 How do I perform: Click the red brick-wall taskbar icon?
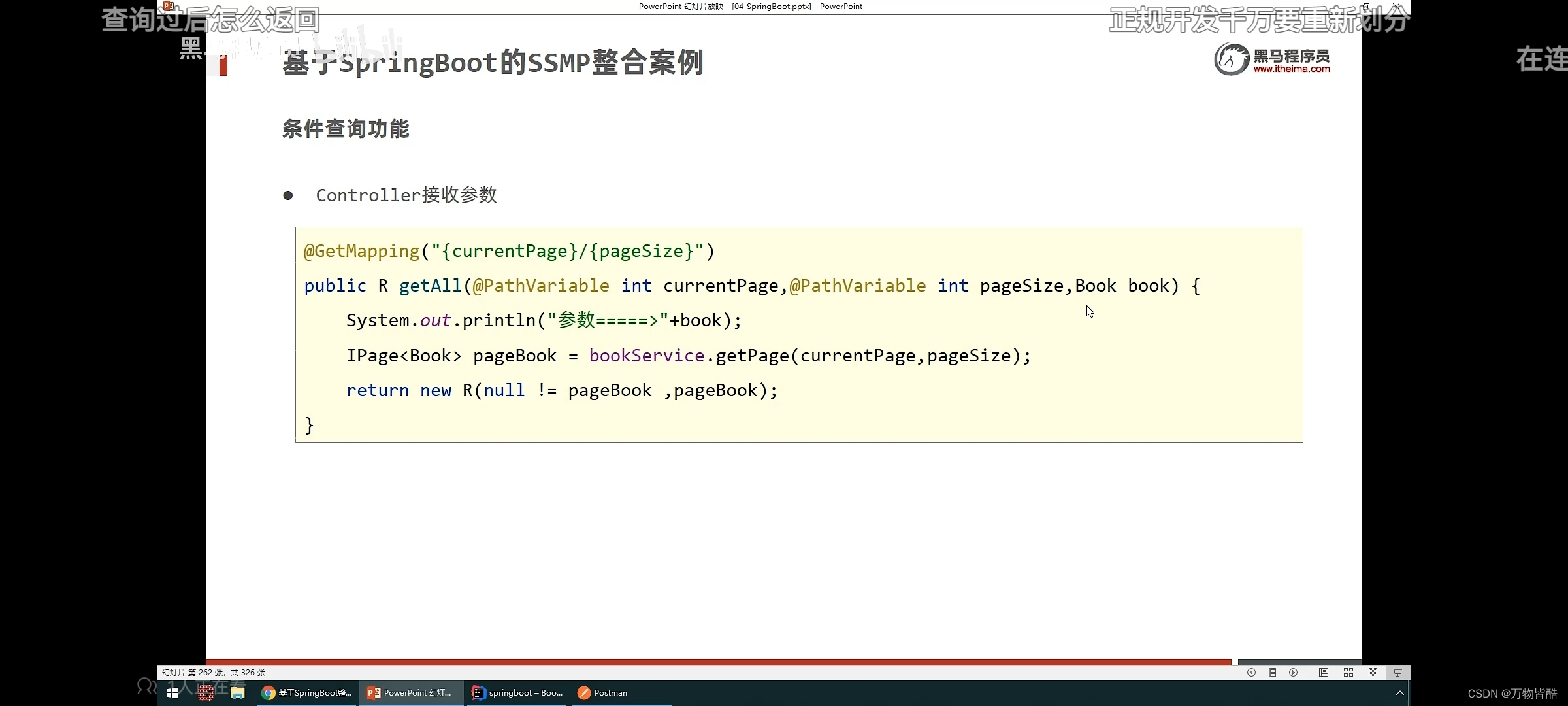(x=206, y=692)
